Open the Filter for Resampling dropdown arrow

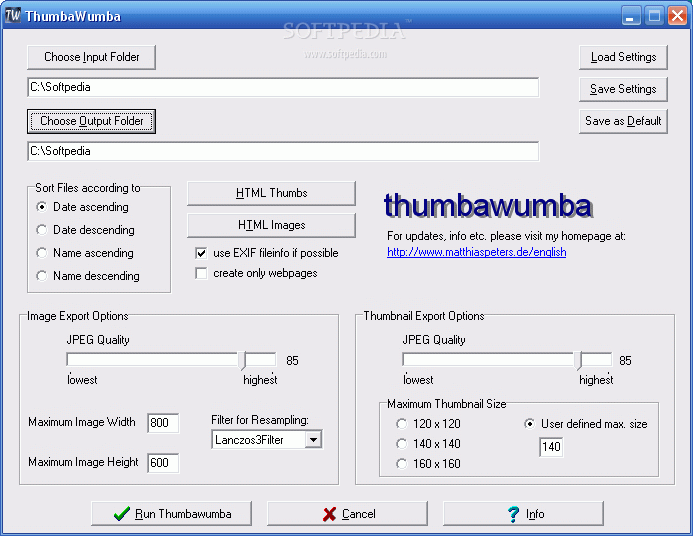tap(313, 440)
